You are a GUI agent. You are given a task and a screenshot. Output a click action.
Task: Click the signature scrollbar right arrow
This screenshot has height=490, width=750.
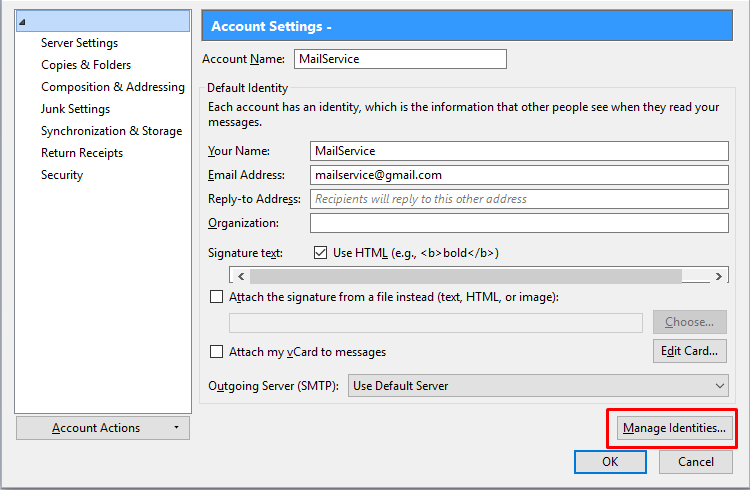tap(718, 276)
